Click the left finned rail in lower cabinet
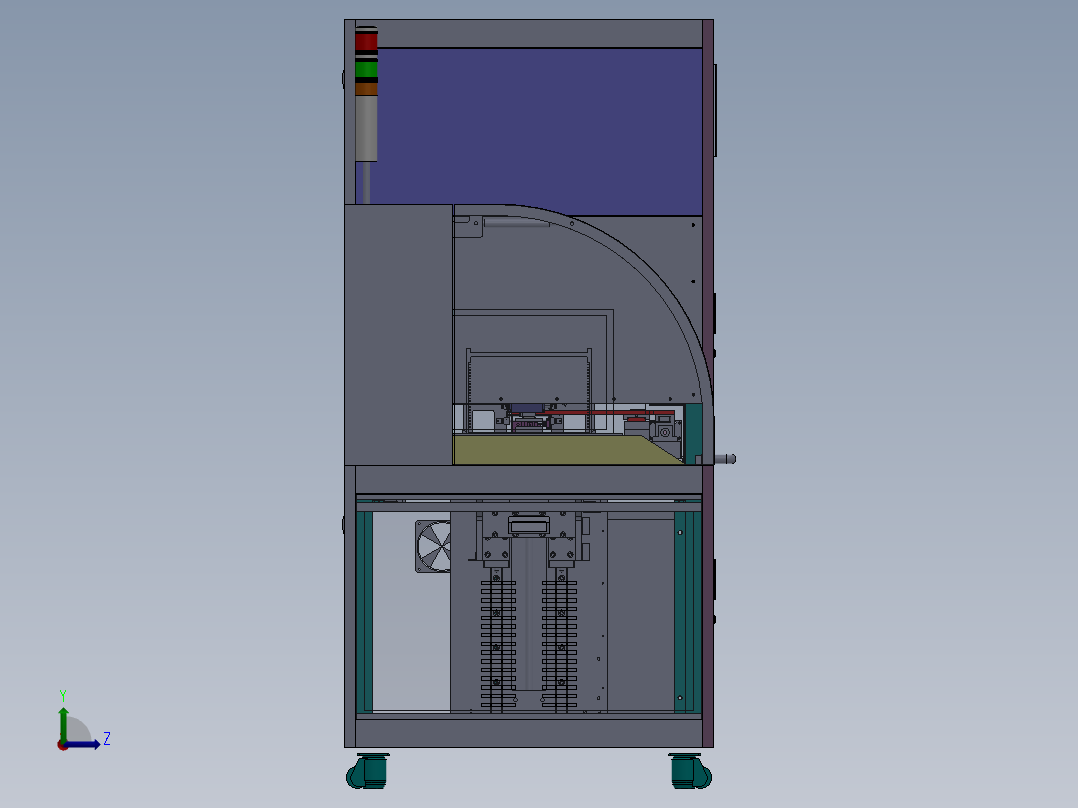The width and height of the screenshot is (1078, 808). pos(496,640)
